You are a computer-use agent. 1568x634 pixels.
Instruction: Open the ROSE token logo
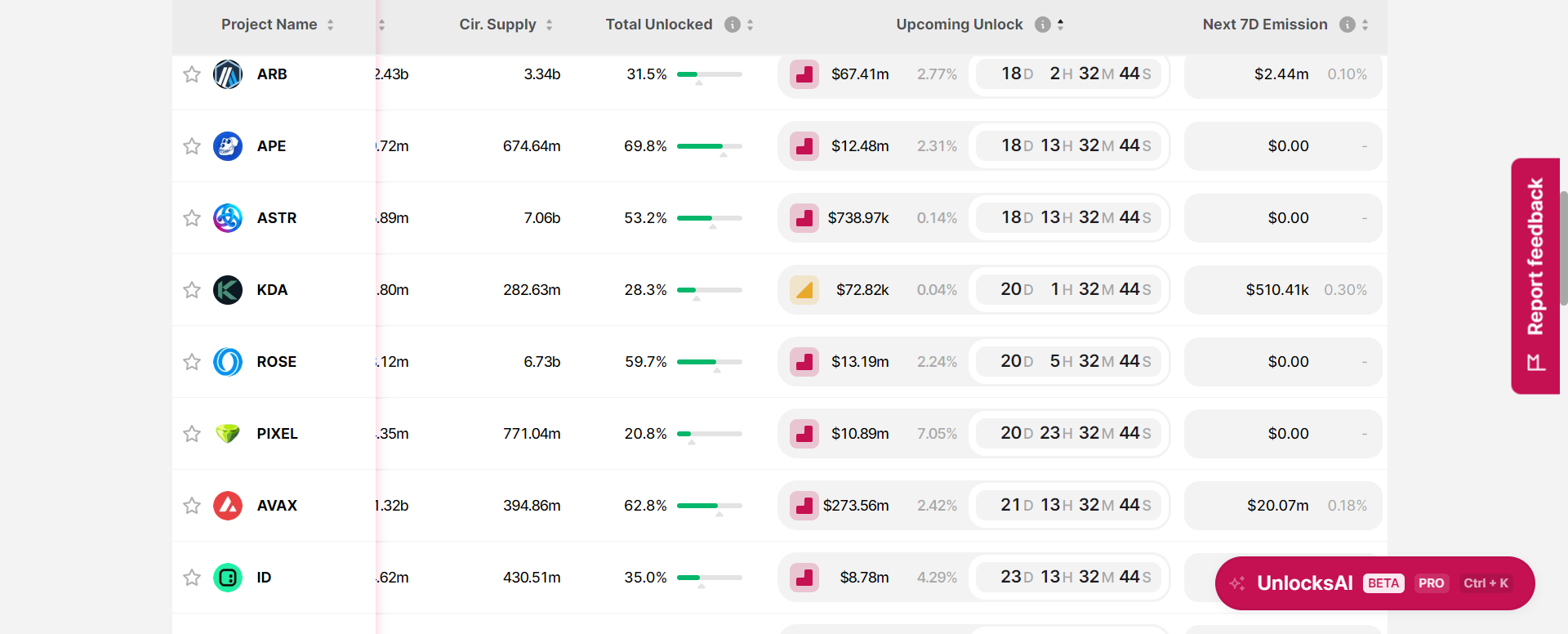click(x=228, y=362)
